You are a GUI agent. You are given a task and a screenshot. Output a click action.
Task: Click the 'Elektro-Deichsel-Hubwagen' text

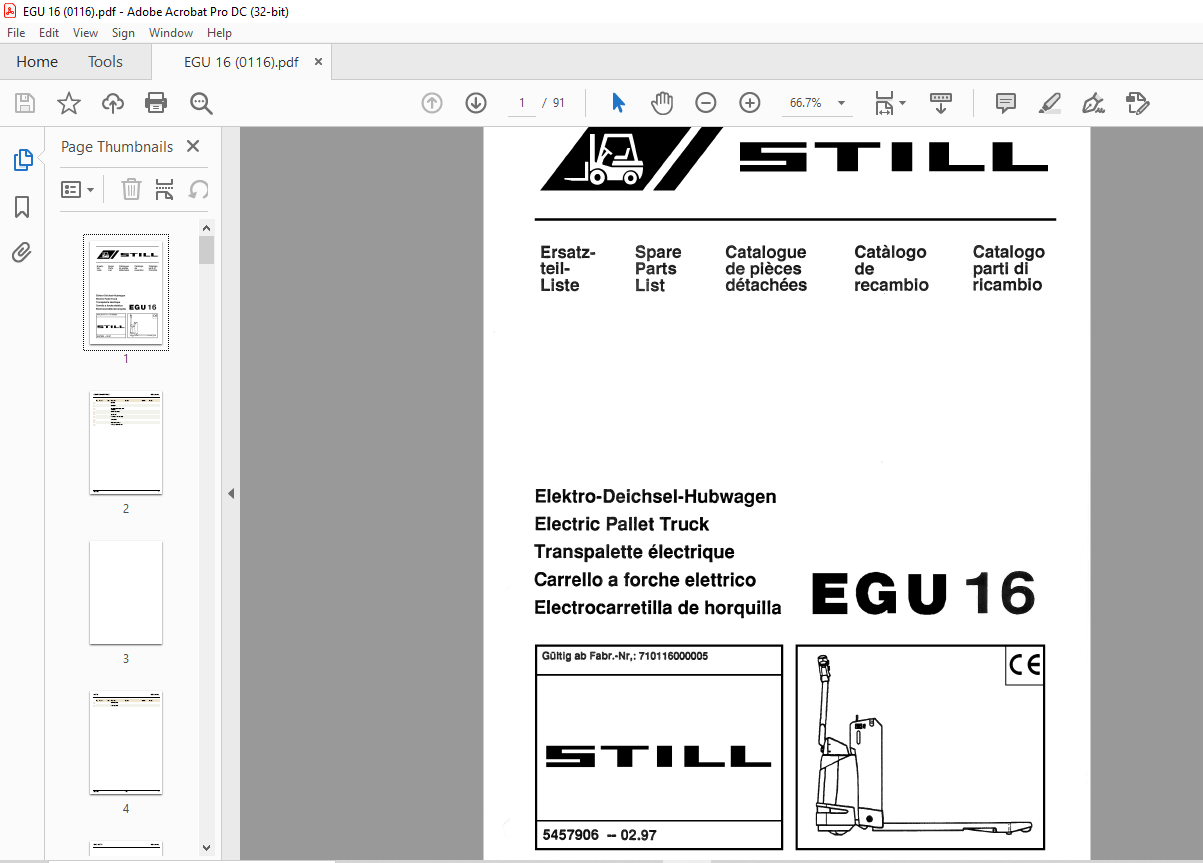pyautogui.click(x=655, y=497)
